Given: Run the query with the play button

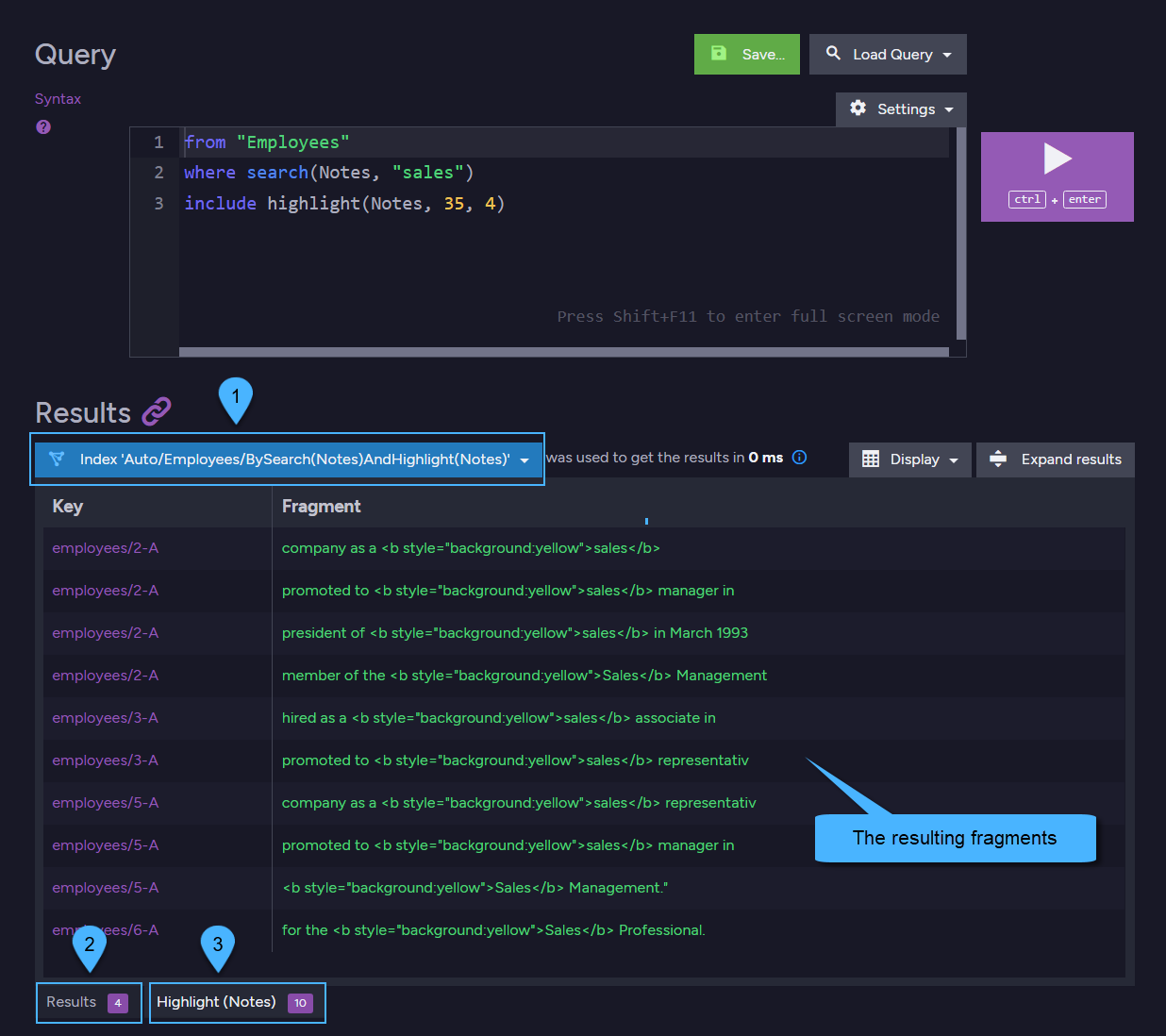Looking at the screenshot, I should tap(1058, 176).
